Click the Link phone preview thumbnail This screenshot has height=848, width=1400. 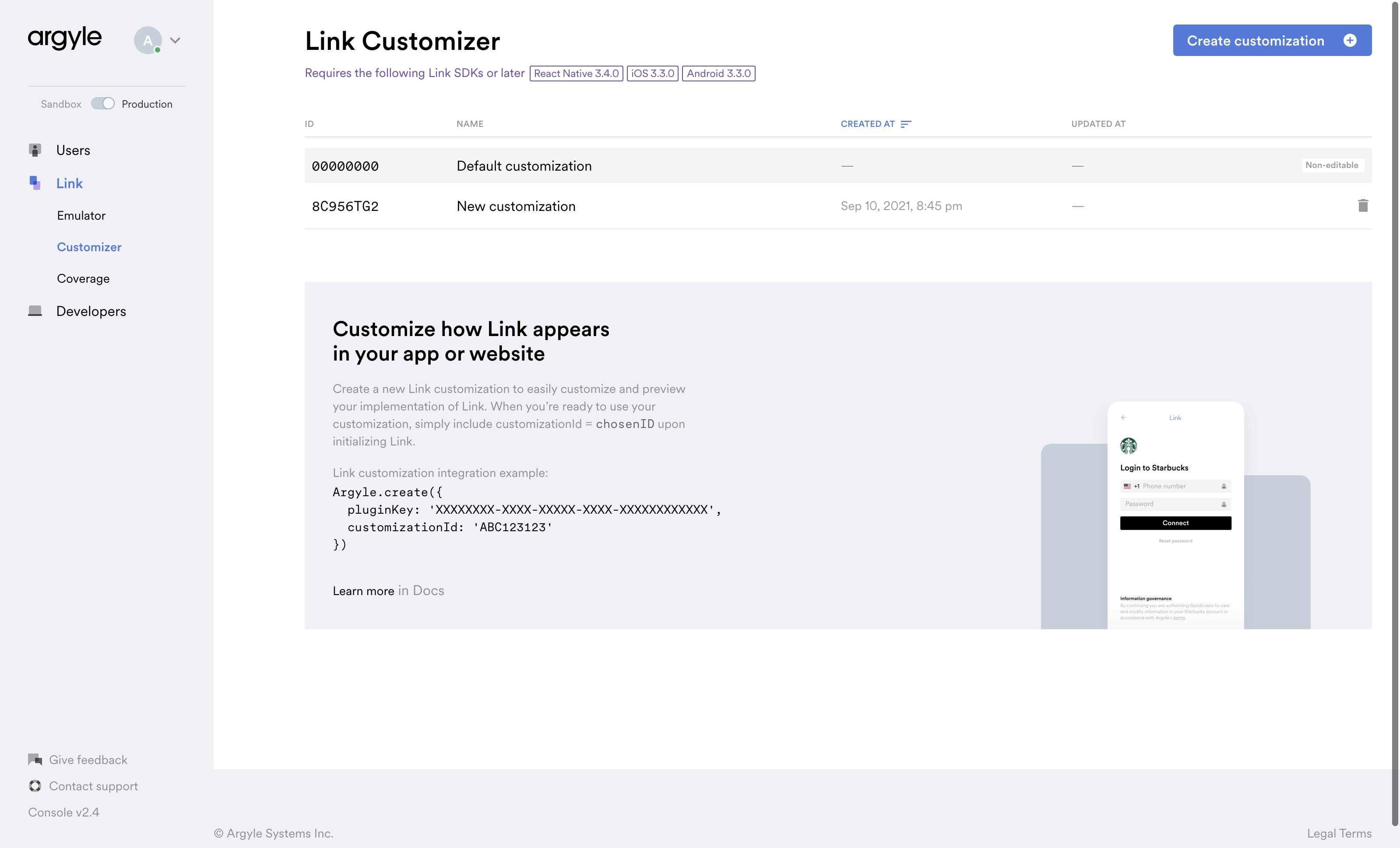tap(1175, 515)
